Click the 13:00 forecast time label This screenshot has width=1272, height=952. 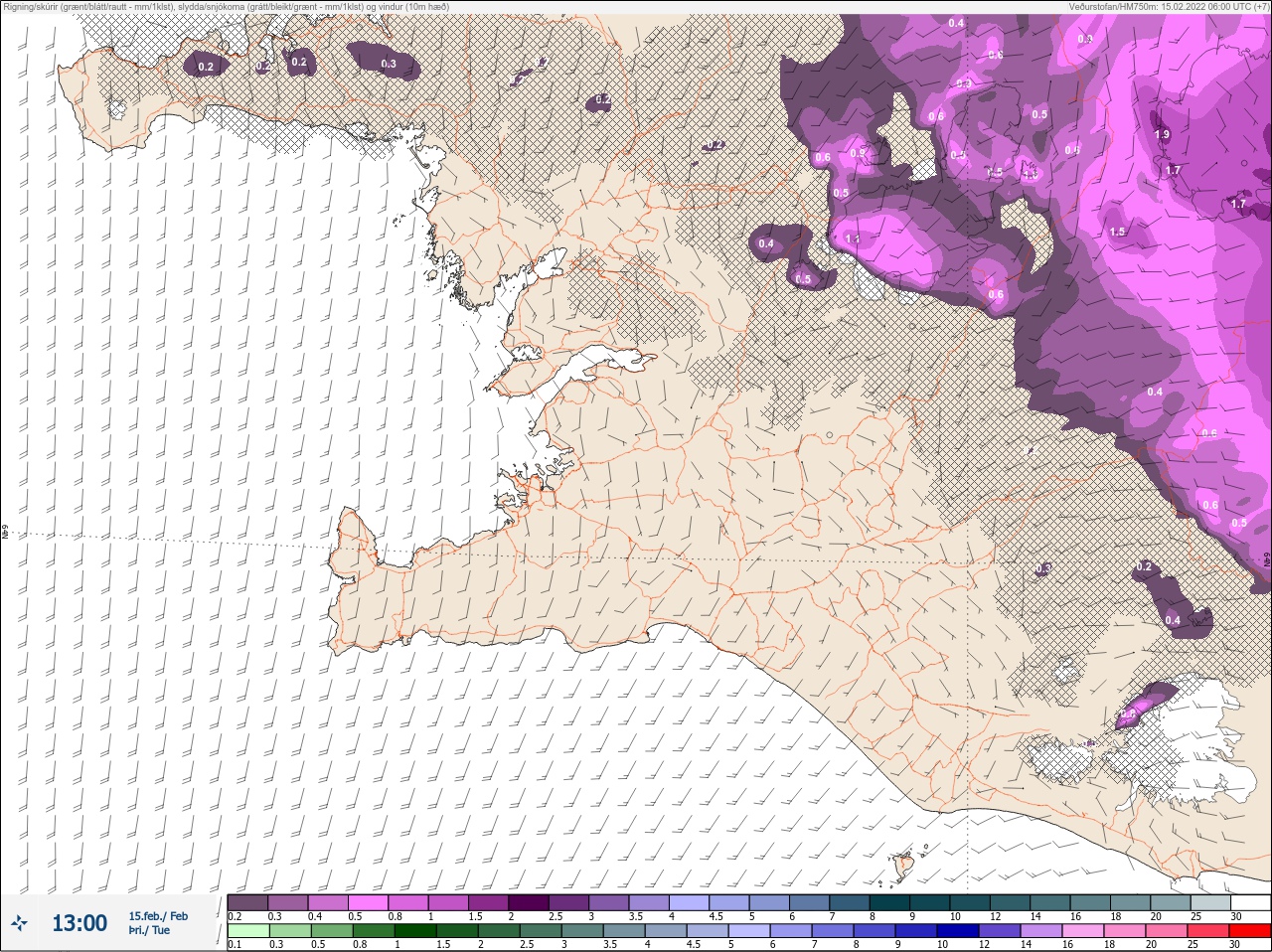pyautogui.click(x=79, y=923)
